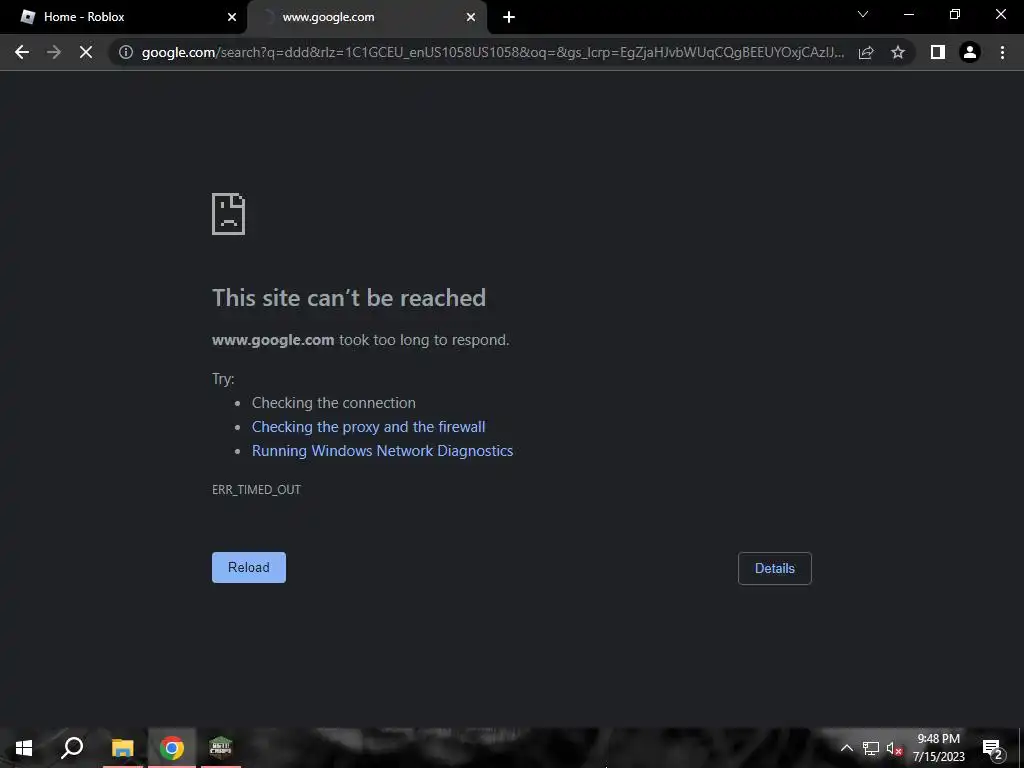
Task: Select the www.google.com tab
Action: 368,17
